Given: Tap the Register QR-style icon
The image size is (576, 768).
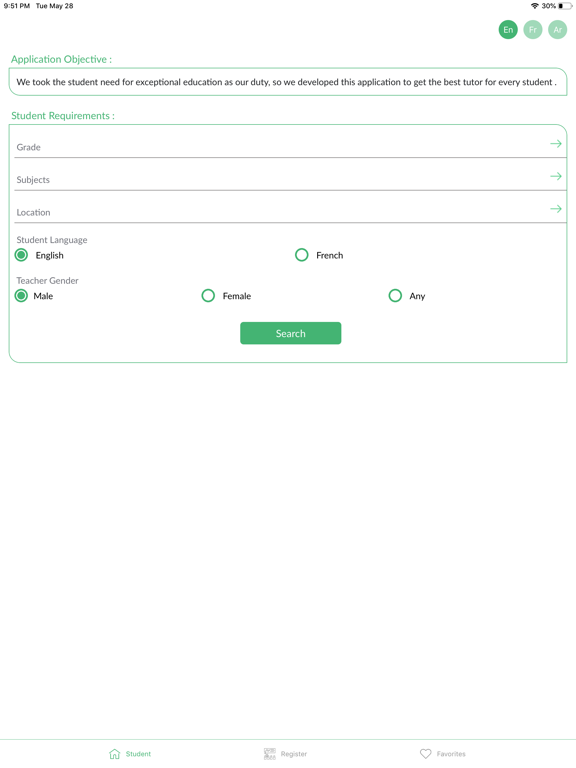Looking at the screenshot, I should point(270,754).
